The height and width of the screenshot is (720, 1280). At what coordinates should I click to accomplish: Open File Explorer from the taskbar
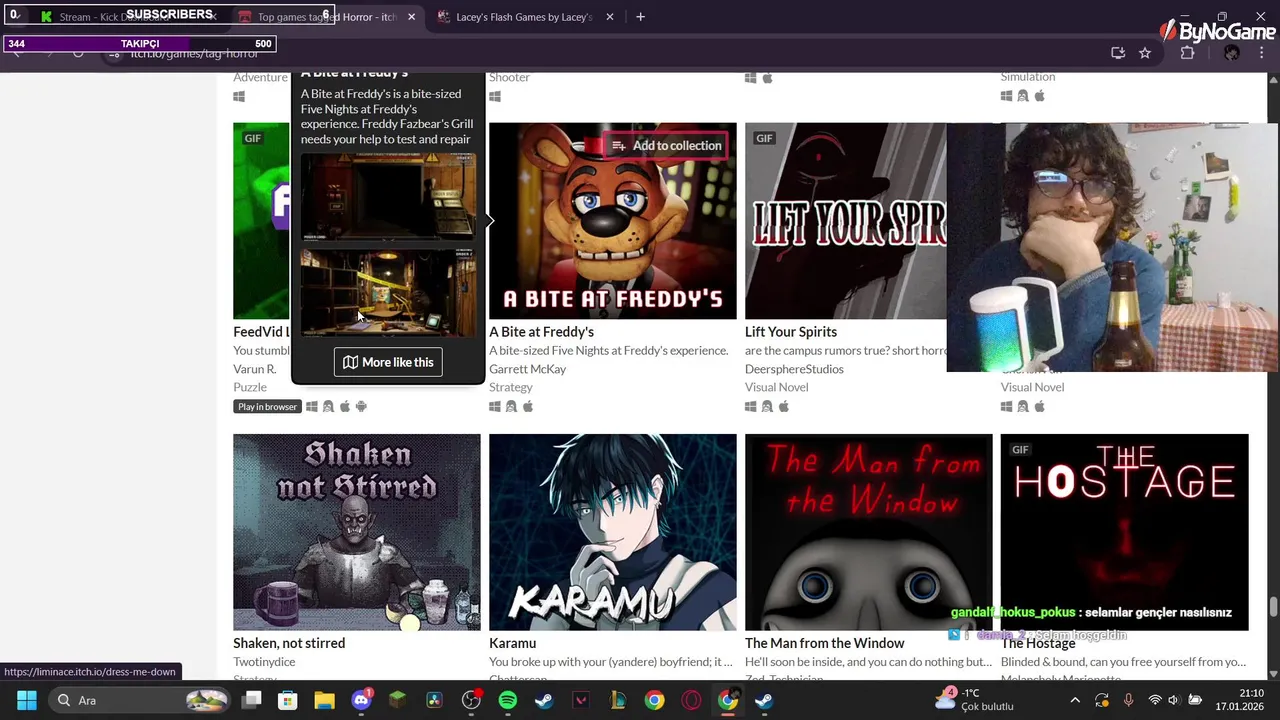point(325,700)
